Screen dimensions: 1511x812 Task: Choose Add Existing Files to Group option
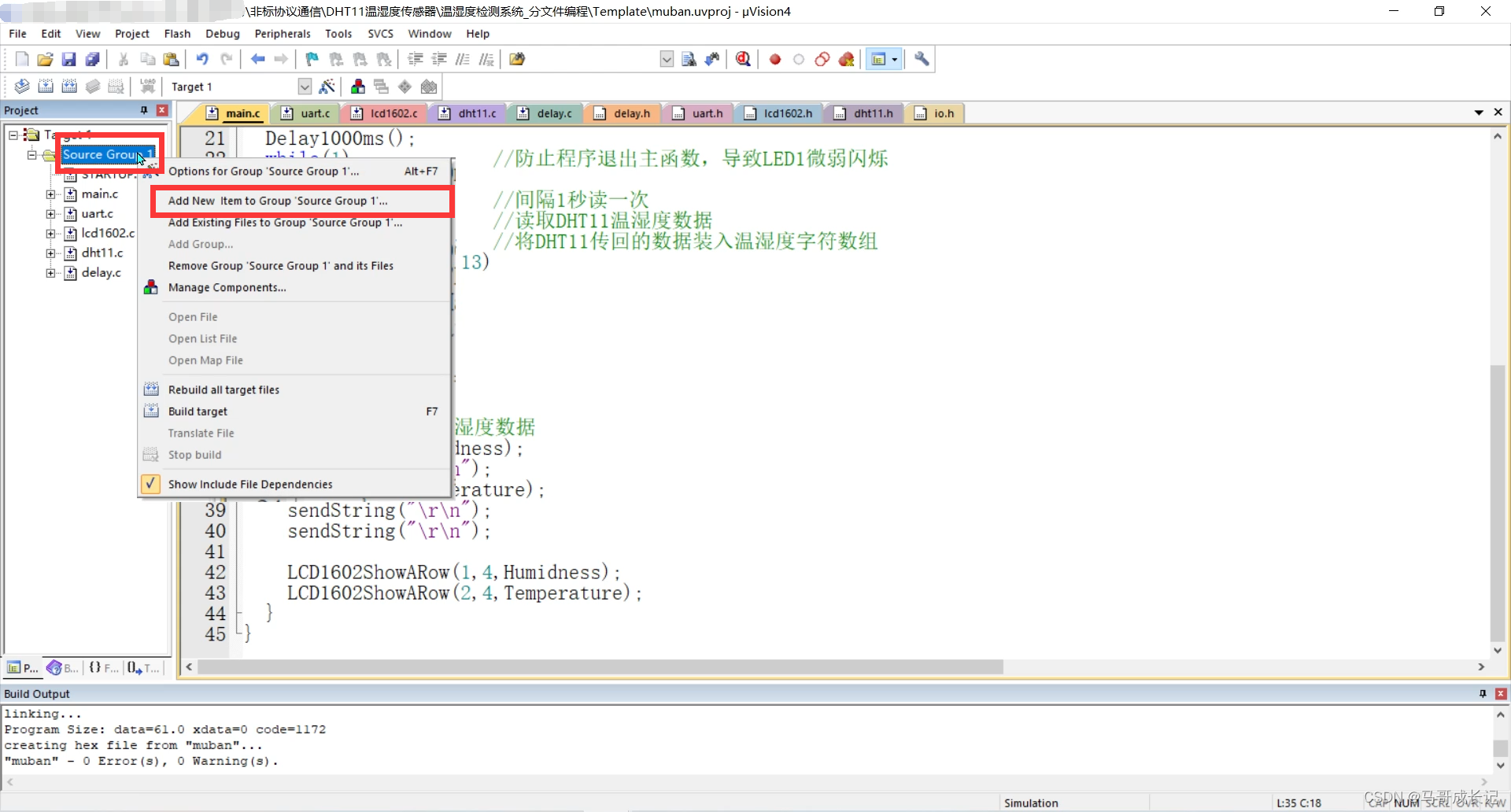pos(285,223)
